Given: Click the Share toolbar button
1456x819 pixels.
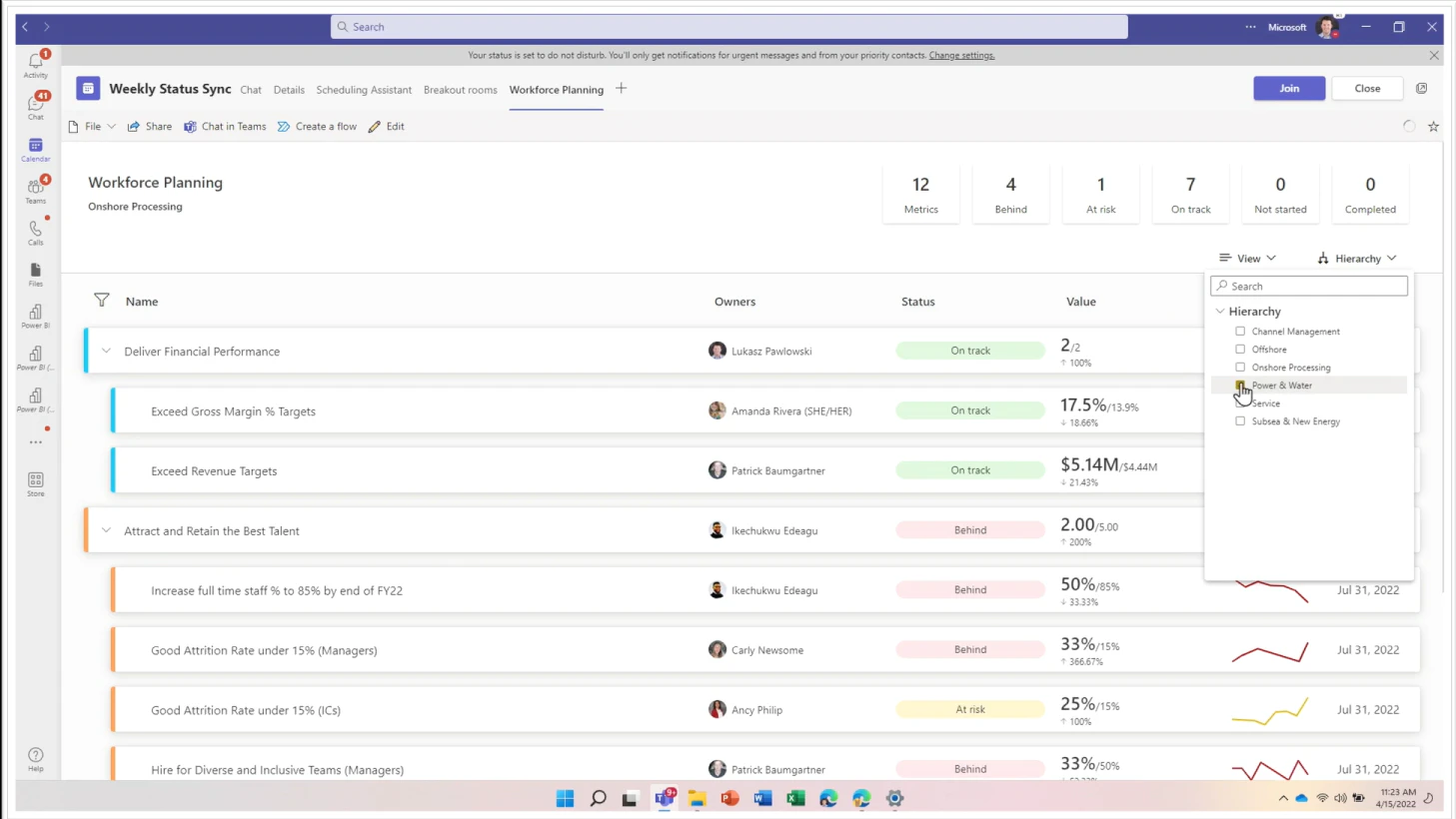Looking at the screenshot, I should click(x=149, y=127).
